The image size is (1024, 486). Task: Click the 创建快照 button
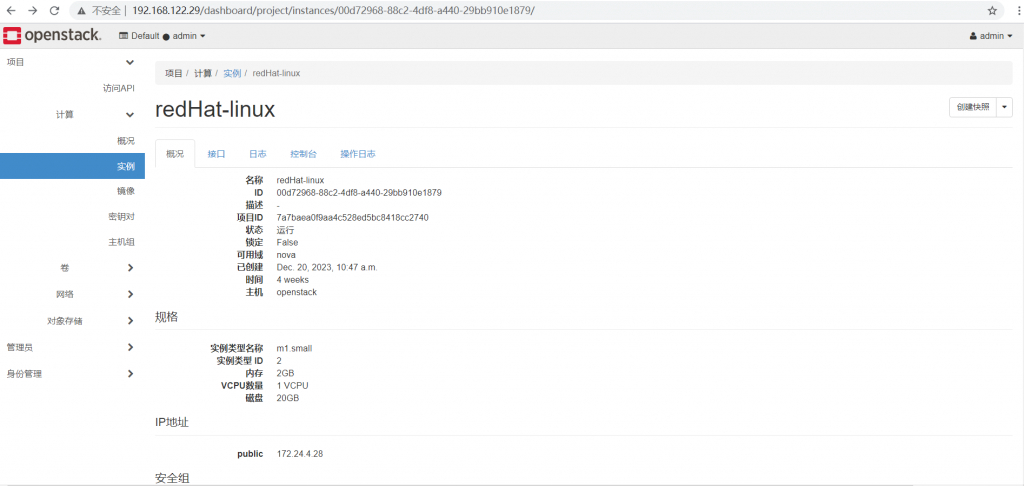click(x=972, y=107)
